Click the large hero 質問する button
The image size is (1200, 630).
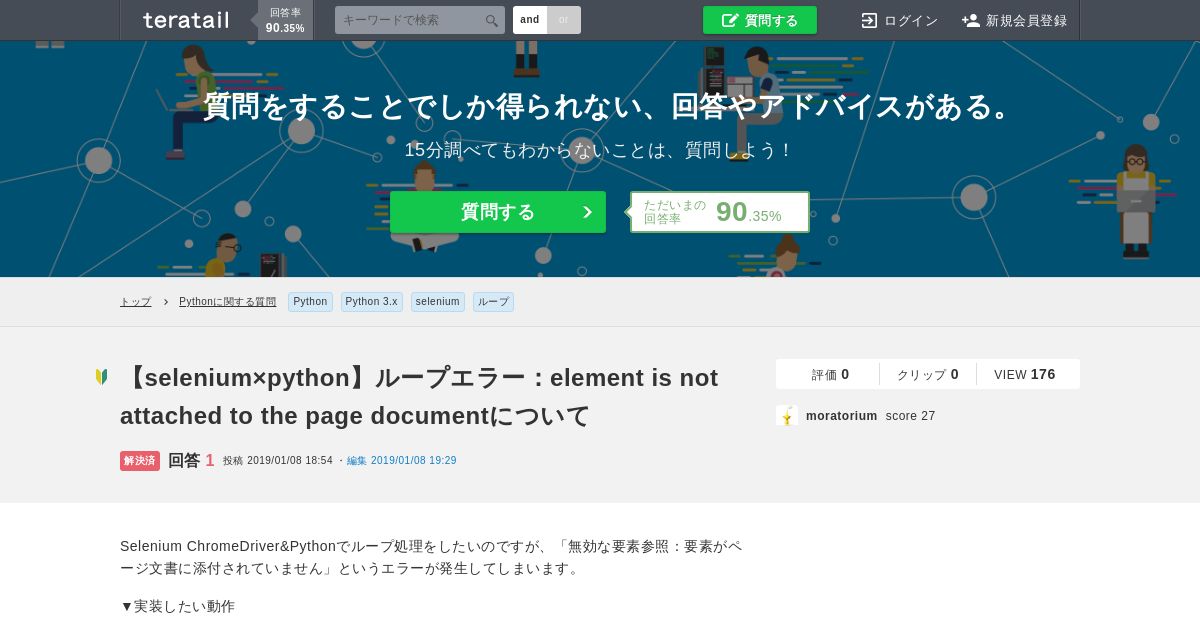[x=498, y=212]
